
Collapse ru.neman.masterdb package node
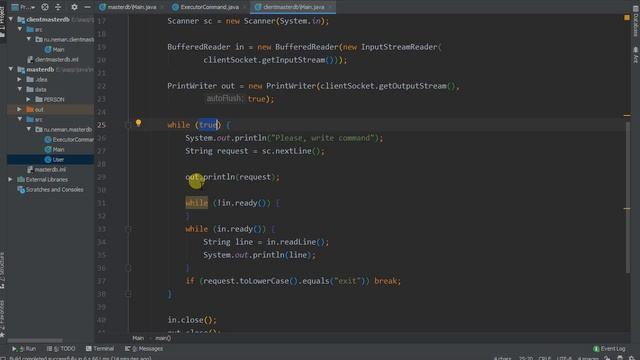pyautogui.click(x=29, y=129)
